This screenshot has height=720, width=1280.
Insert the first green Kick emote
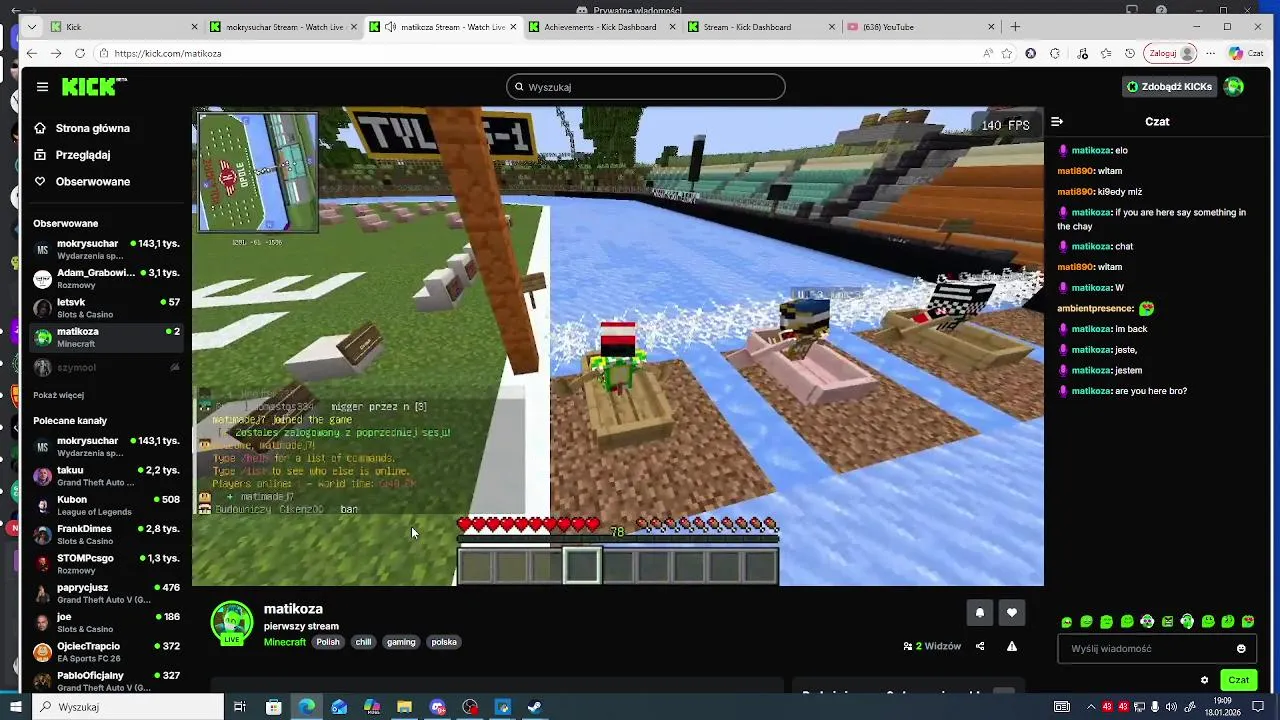(1067, 622)
